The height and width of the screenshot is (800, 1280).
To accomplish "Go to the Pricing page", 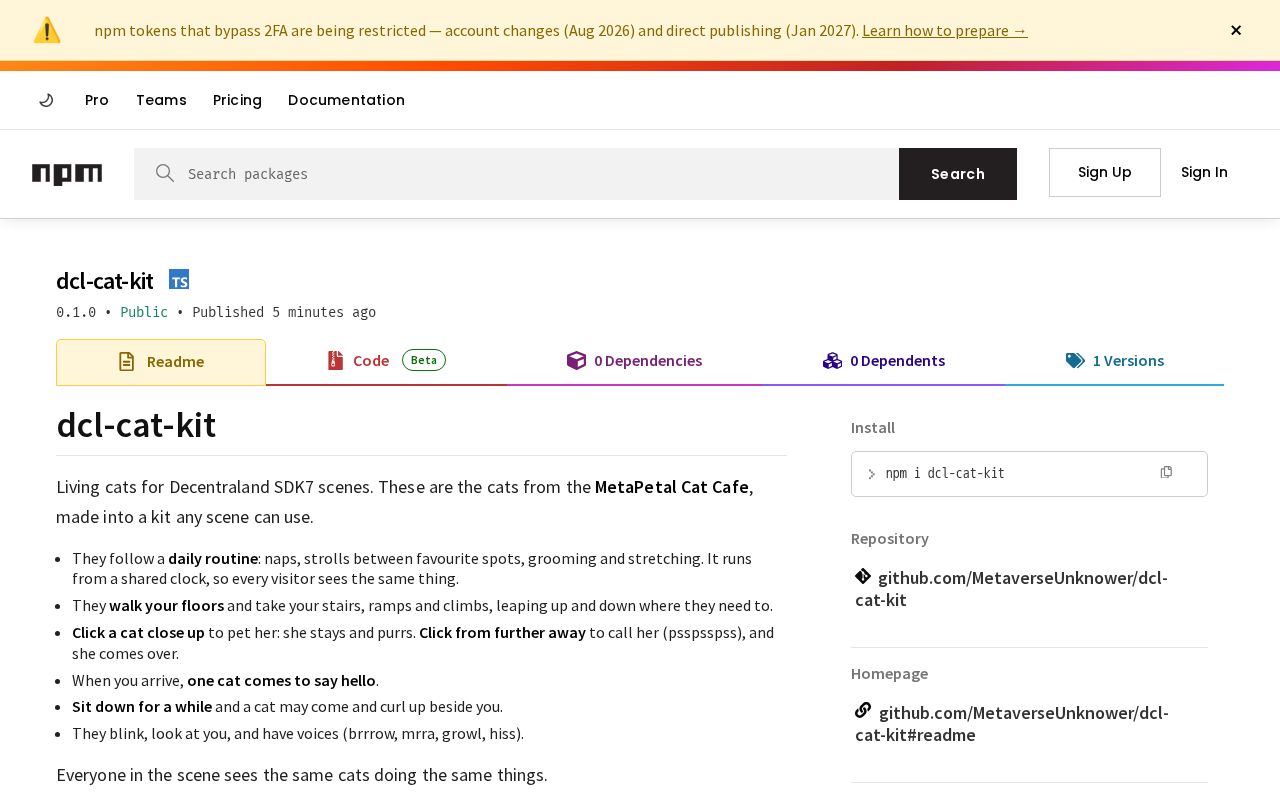I will pyautogui.click(x=237, y=100).
